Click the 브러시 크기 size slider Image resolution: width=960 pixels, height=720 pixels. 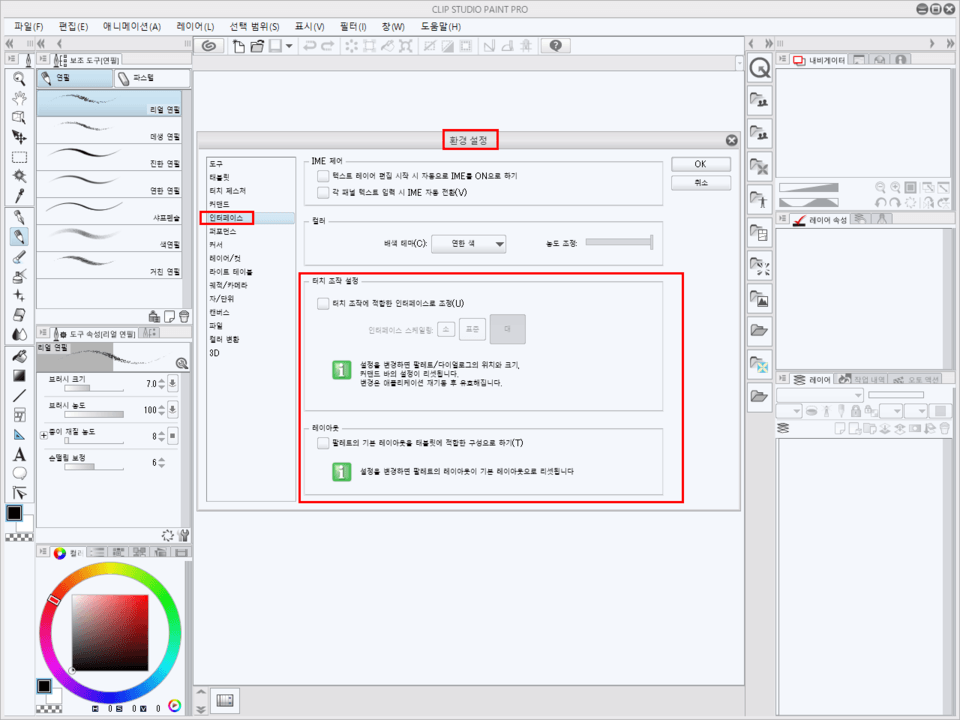click(94, 388)
